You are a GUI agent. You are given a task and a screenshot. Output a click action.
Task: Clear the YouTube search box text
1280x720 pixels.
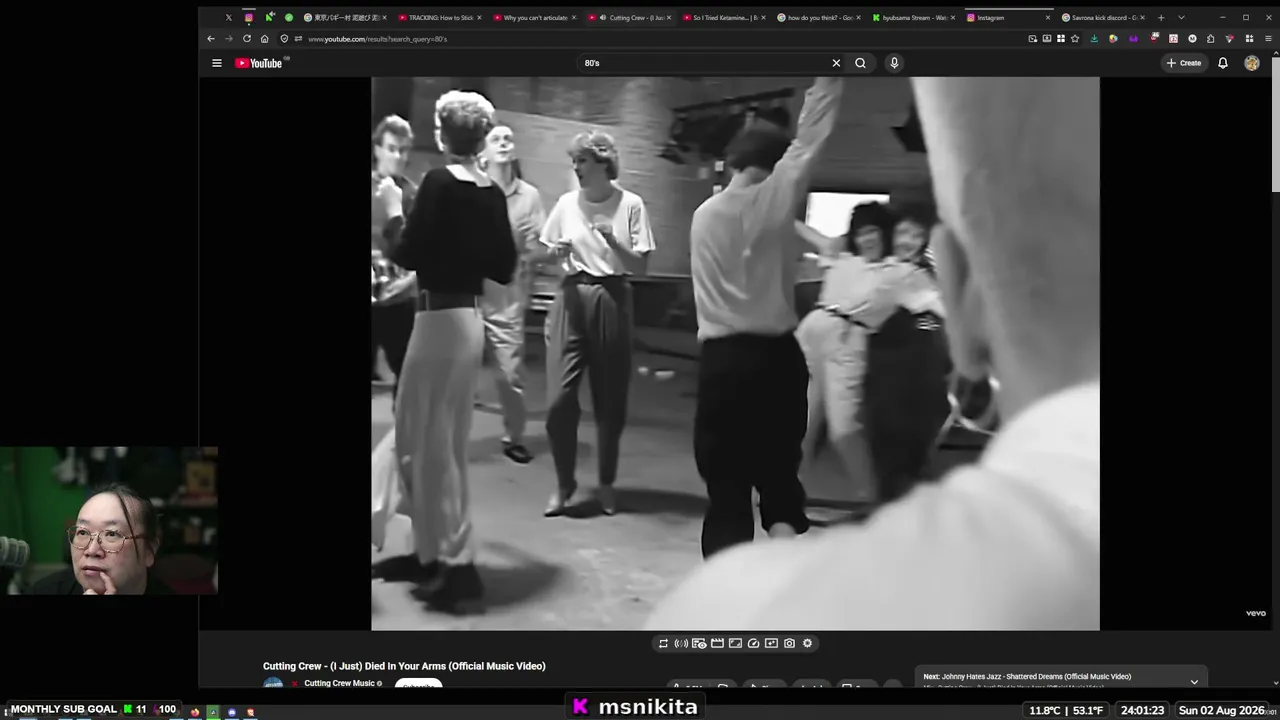tap(836, 63)
